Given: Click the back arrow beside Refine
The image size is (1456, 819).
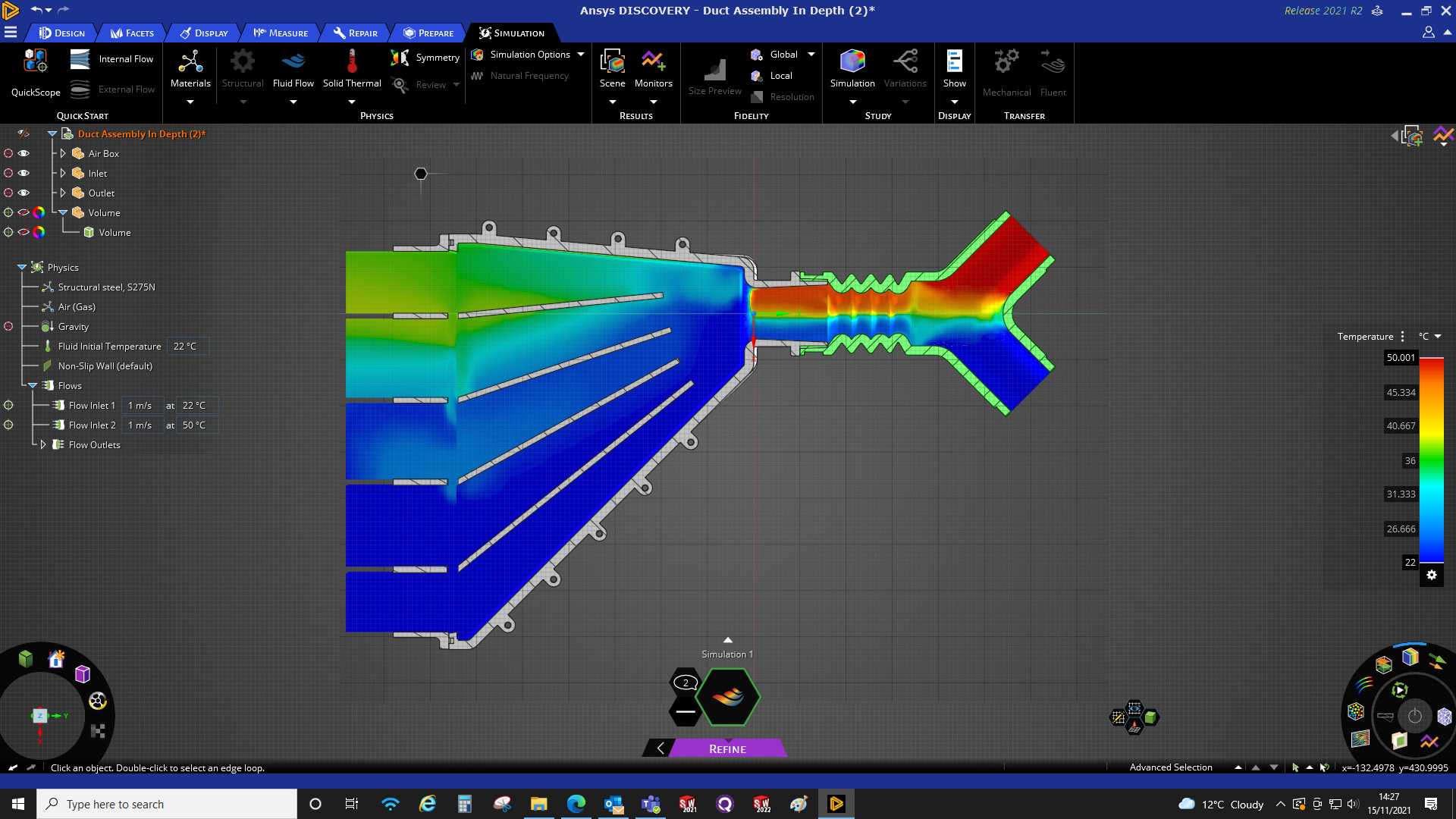Looking at the screenshot, I should [x=660, y=748].
